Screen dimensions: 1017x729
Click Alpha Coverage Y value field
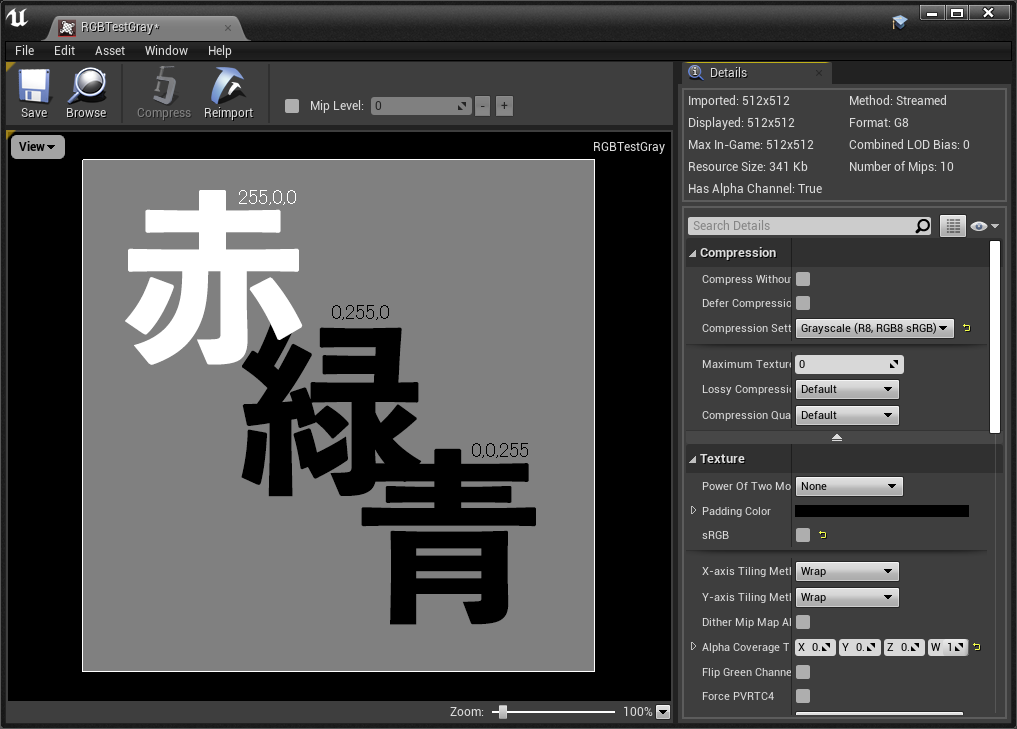click(x=859, y=647)
